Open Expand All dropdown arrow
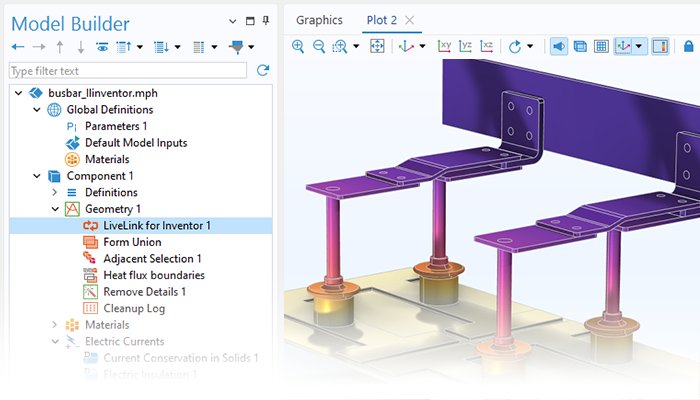 coord(178,47)
